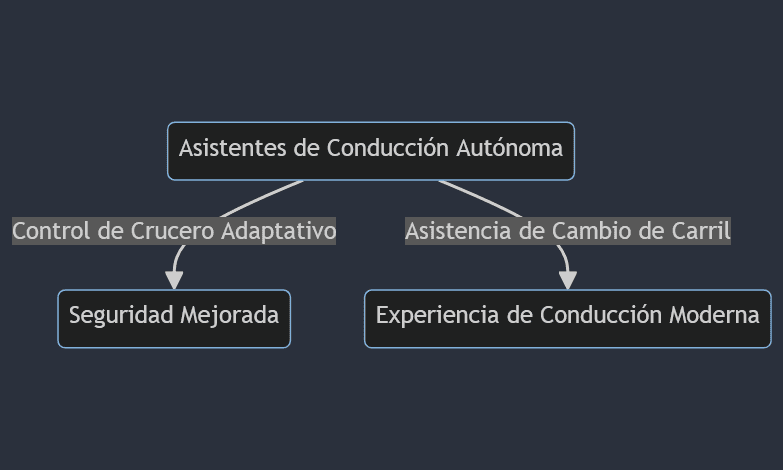This screenshot has height=470, width=783.
Task: Click the word Adaptativo in the left edge label
Action: pos(279,232)
